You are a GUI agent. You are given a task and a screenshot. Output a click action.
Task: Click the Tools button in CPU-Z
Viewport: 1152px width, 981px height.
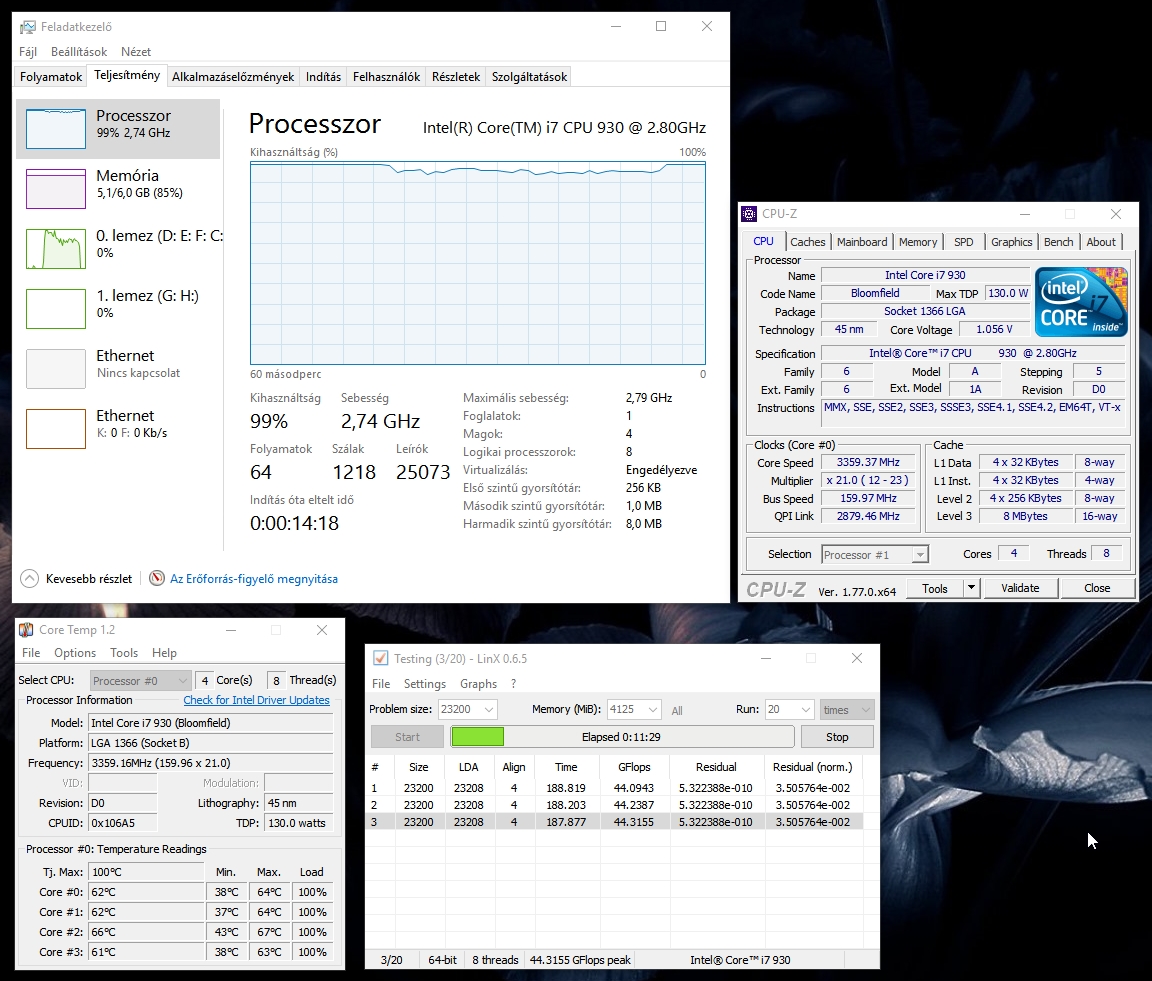point(934,589)
